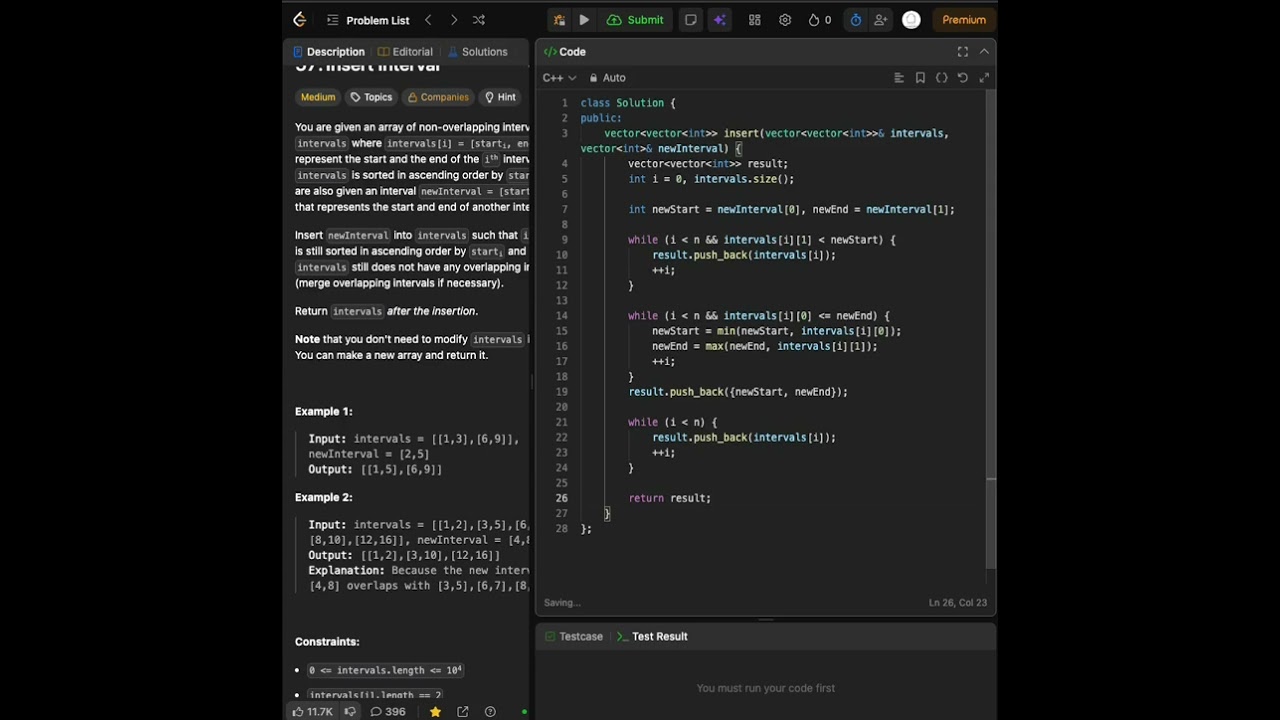Click the 'Constraints:' heading

pyautogui.click(x=327, y=641)
